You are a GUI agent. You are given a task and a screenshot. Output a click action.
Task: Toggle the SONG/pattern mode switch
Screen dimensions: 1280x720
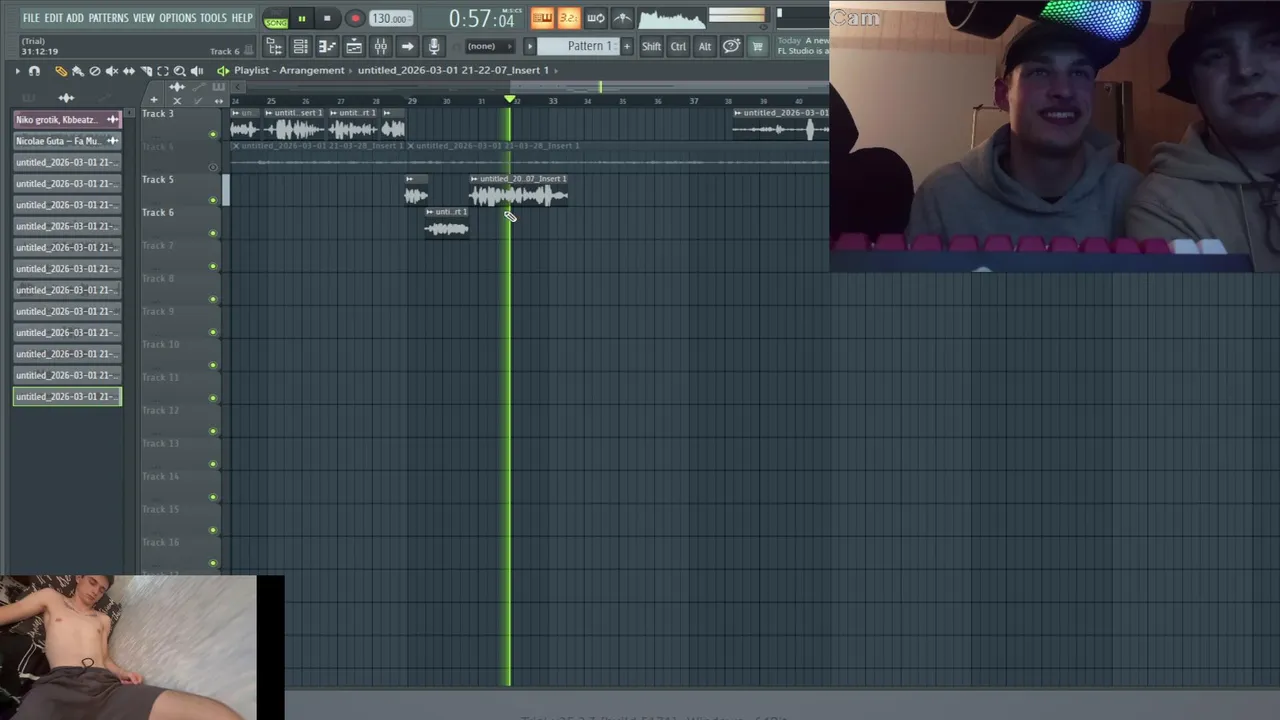coord(276,19)
